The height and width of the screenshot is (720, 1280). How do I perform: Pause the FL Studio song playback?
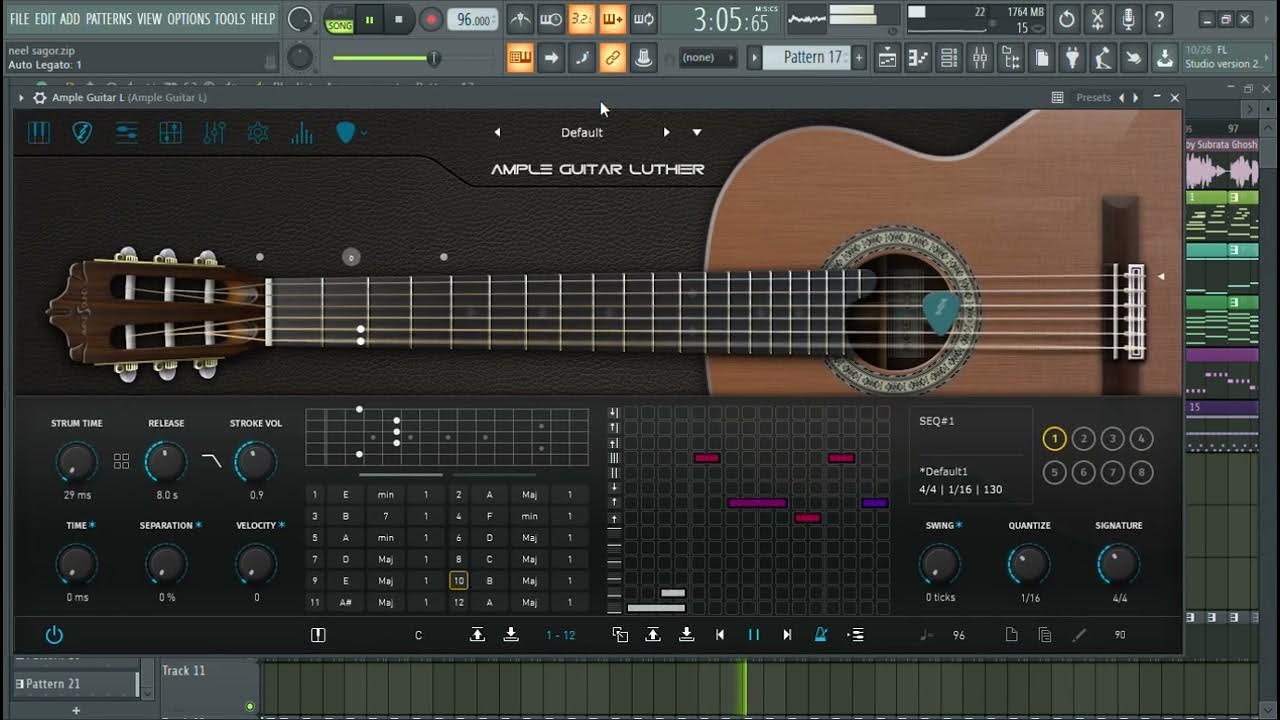369,19
